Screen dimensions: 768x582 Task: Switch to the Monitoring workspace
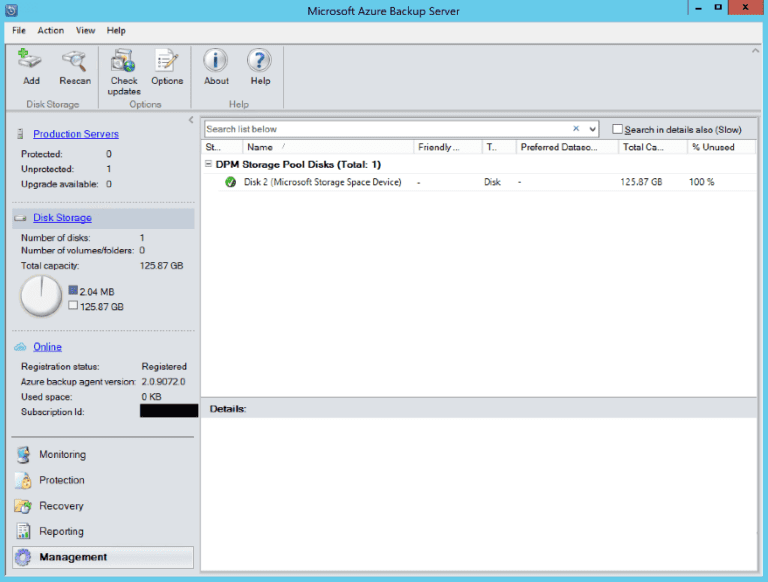62,455
